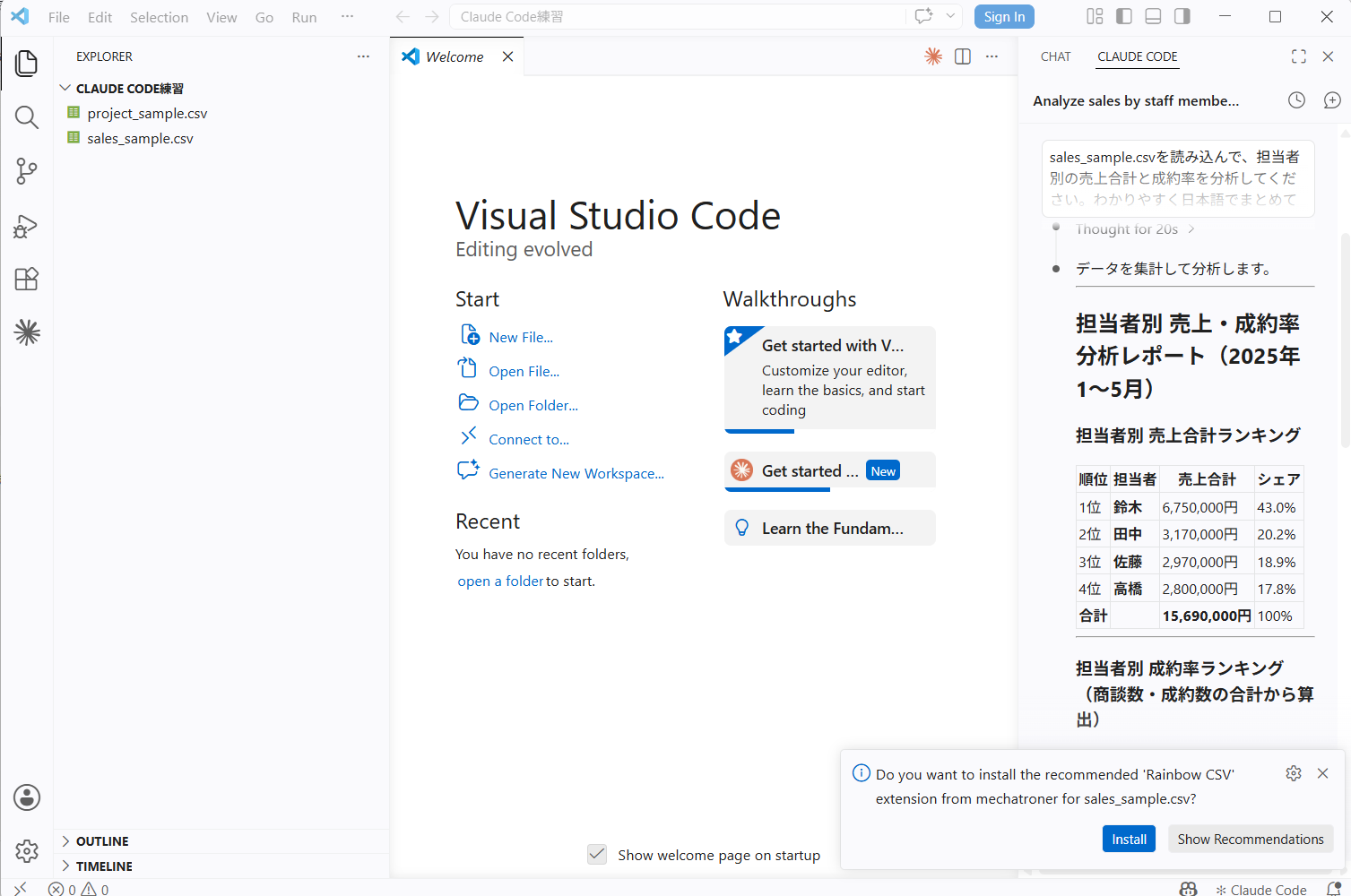Start a new Claude Code conversation
Image resolution: width=1351 pixels, height=896 pixels.
(x=1332, y=100)
